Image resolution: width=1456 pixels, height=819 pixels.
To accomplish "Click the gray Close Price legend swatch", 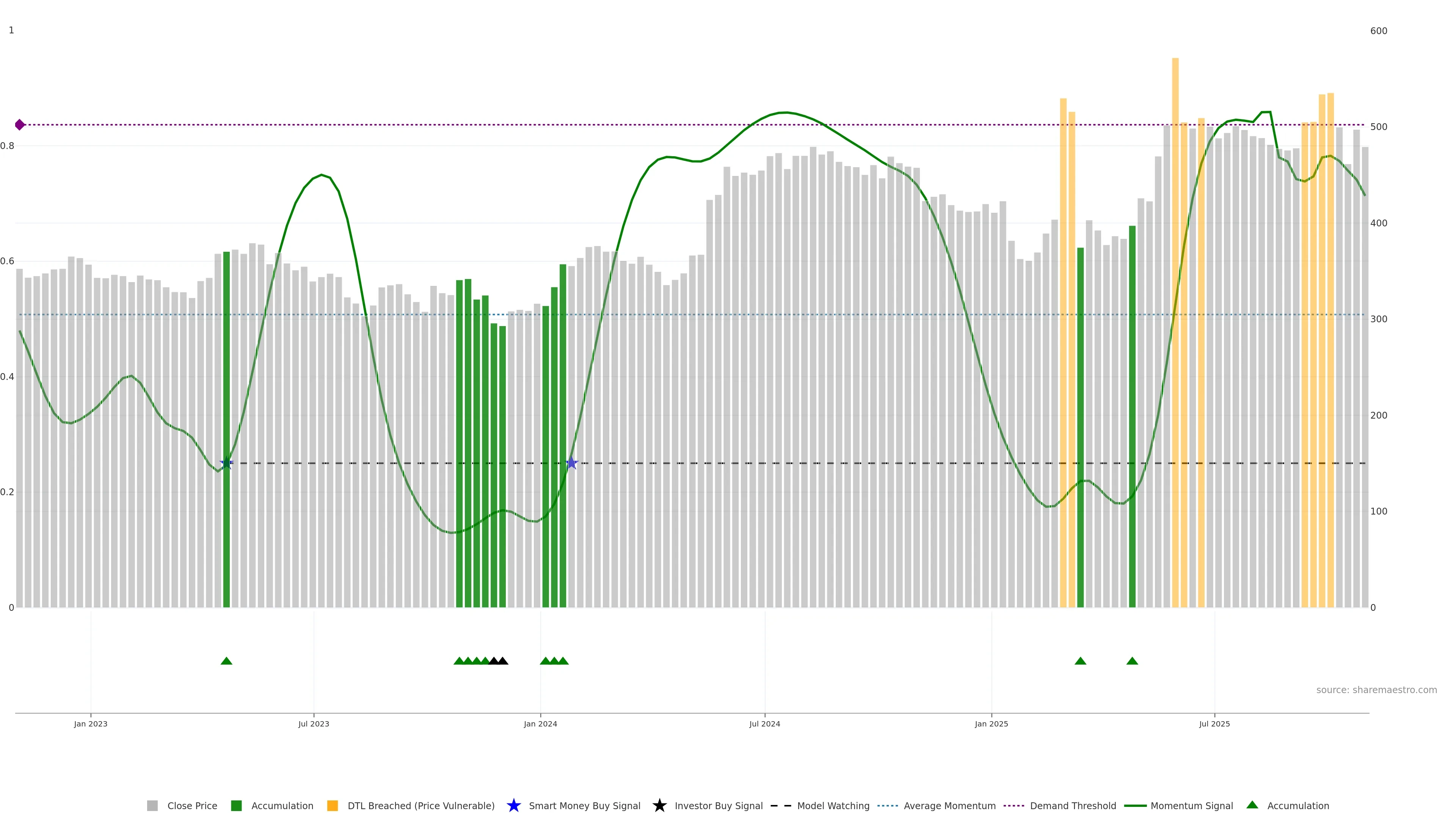I will (152, 805).
